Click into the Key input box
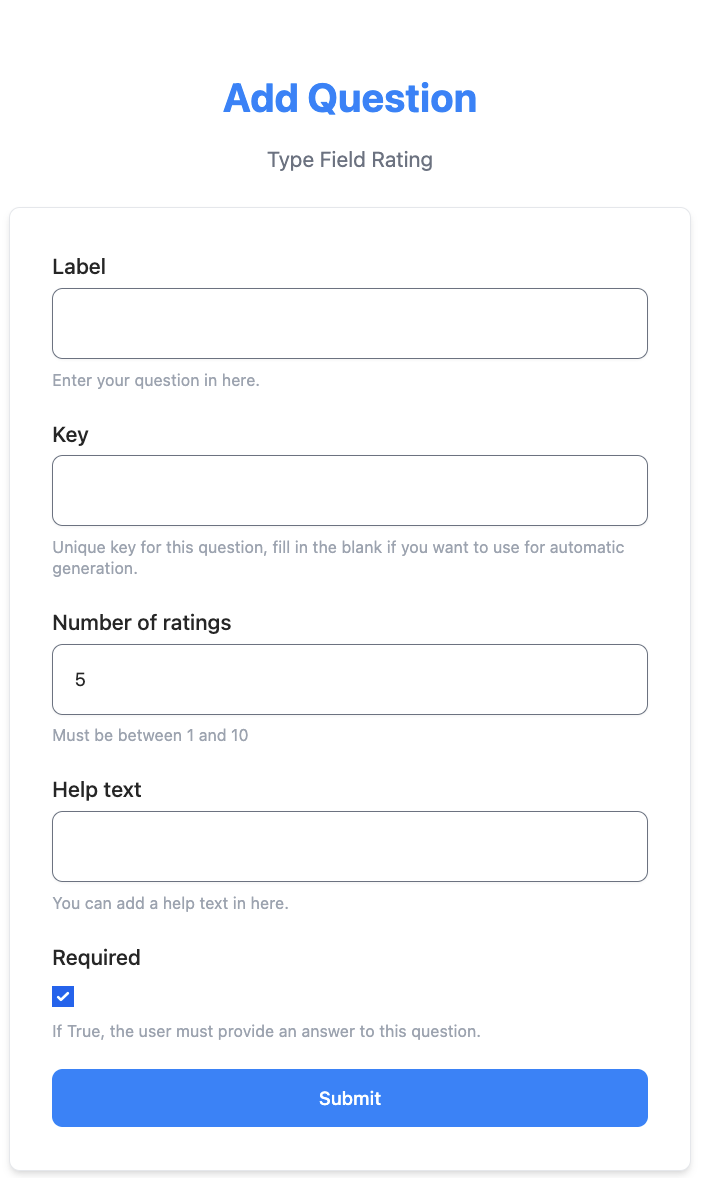 click(350, 491)
